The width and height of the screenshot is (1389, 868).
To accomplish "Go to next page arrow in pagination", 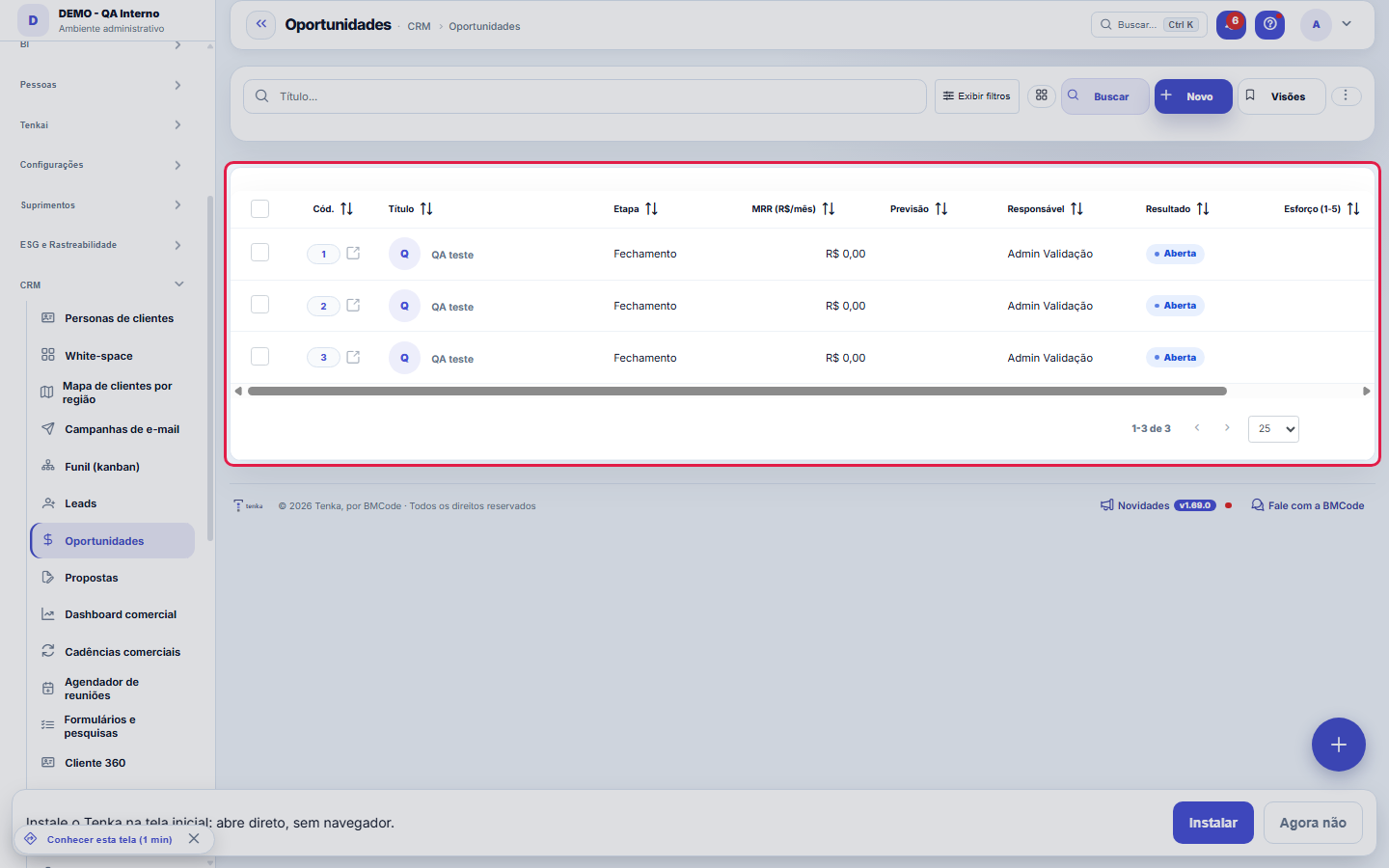I will click(x=1227, y=427).
